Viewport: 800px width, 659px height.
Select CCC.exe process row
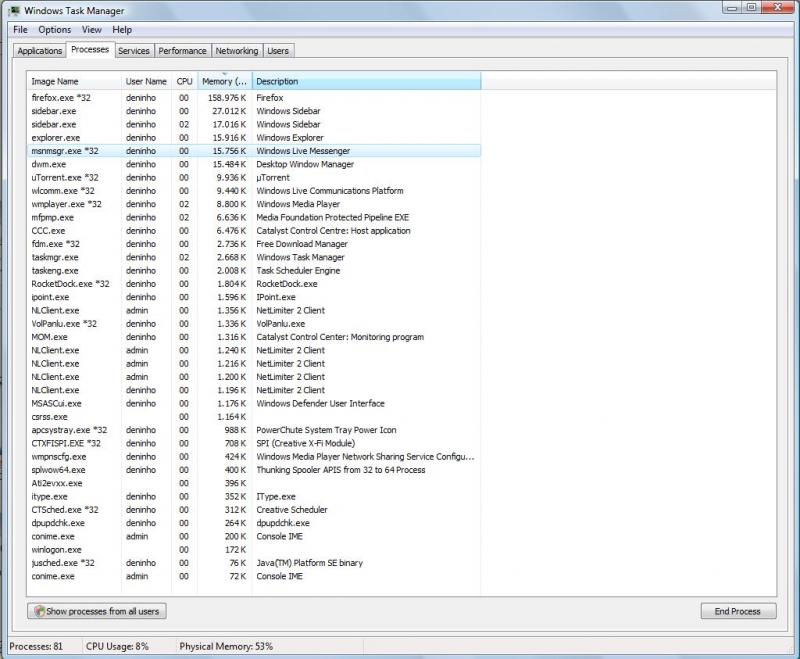click(254, 231)
